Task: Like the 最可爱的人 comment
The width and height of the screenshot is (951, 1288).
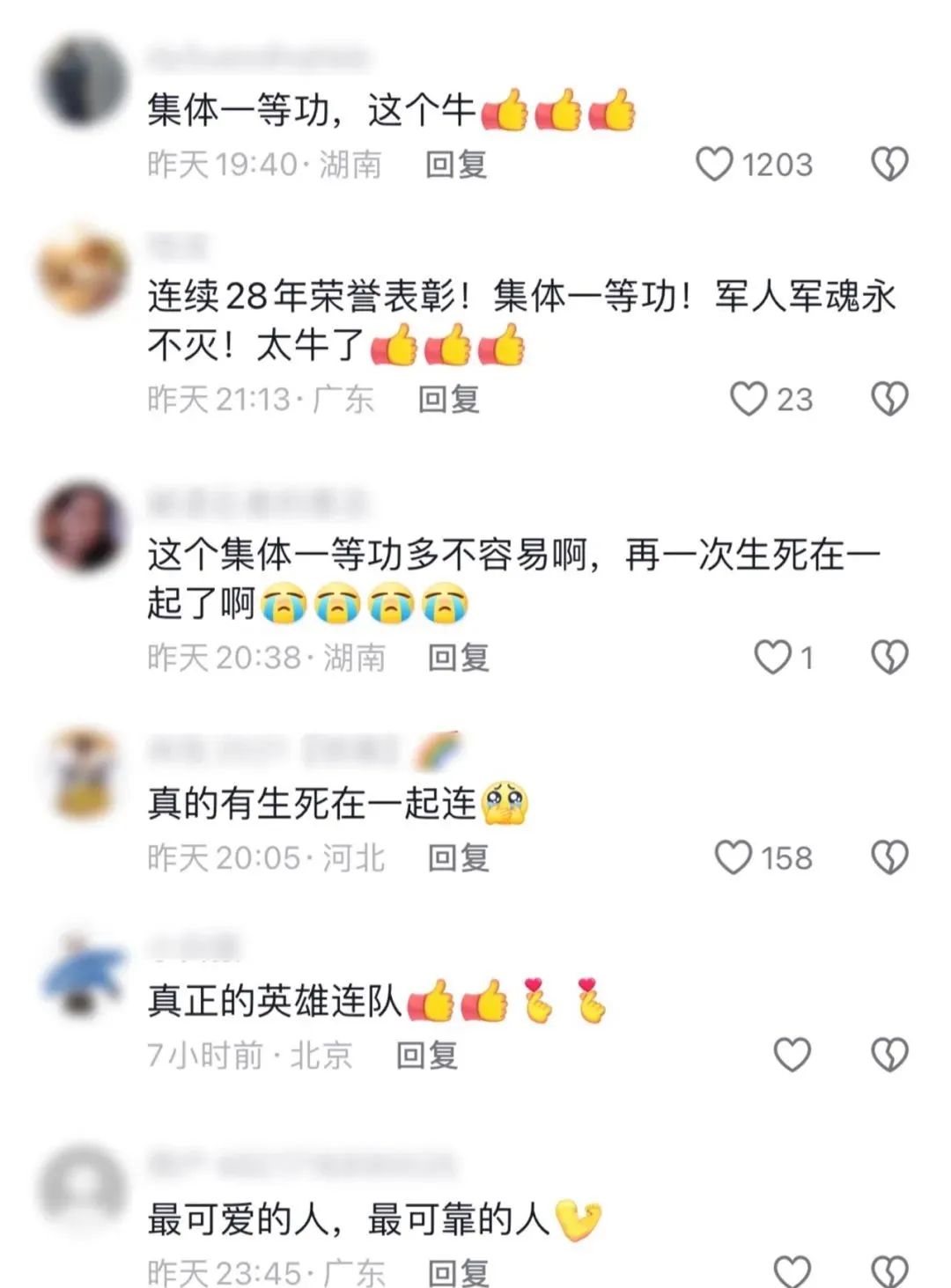Action: (792, 1271)
